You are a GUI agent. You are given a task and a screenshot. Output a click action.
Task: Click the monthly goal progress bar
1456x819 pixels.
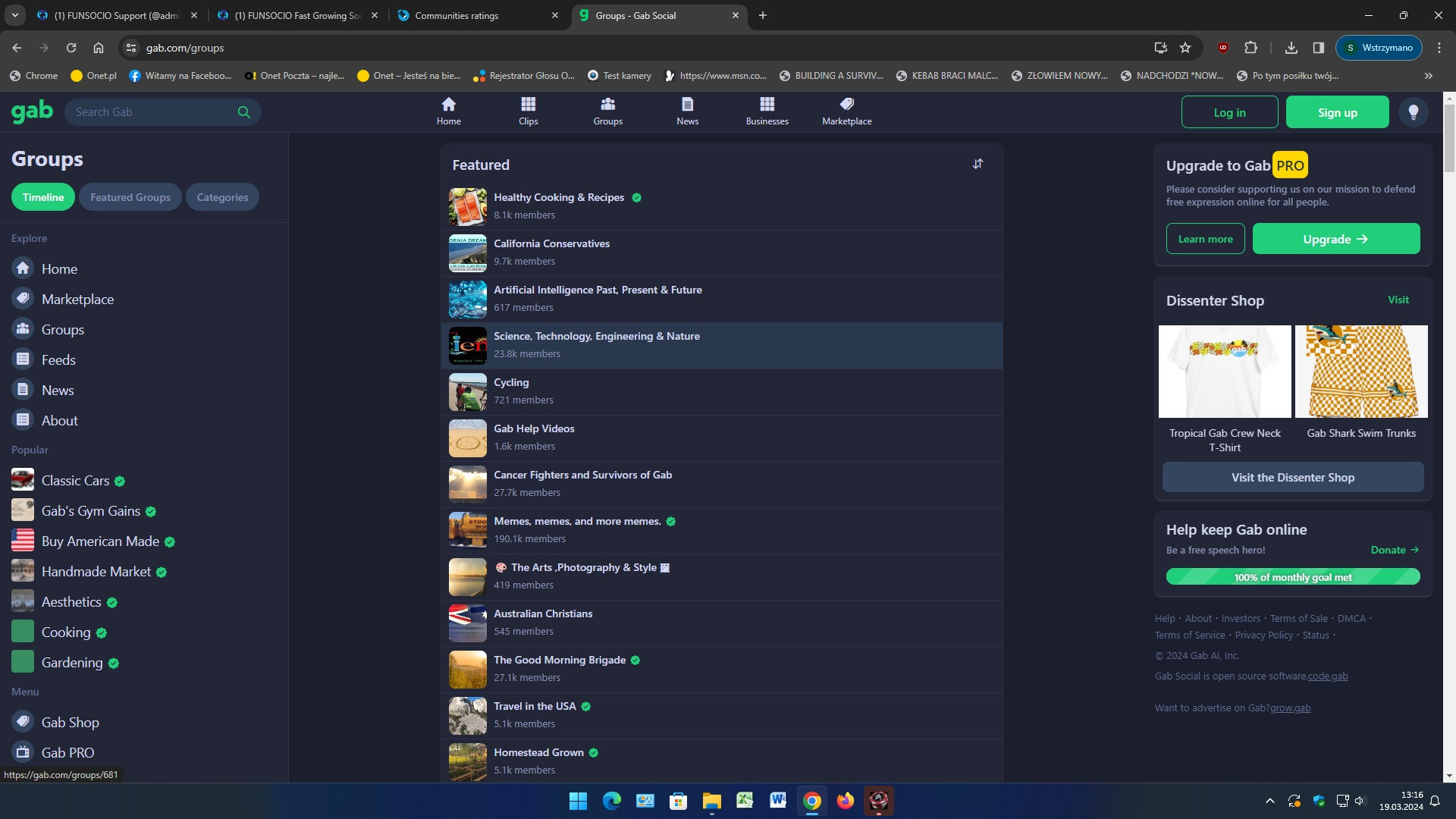pos(1292,577)
